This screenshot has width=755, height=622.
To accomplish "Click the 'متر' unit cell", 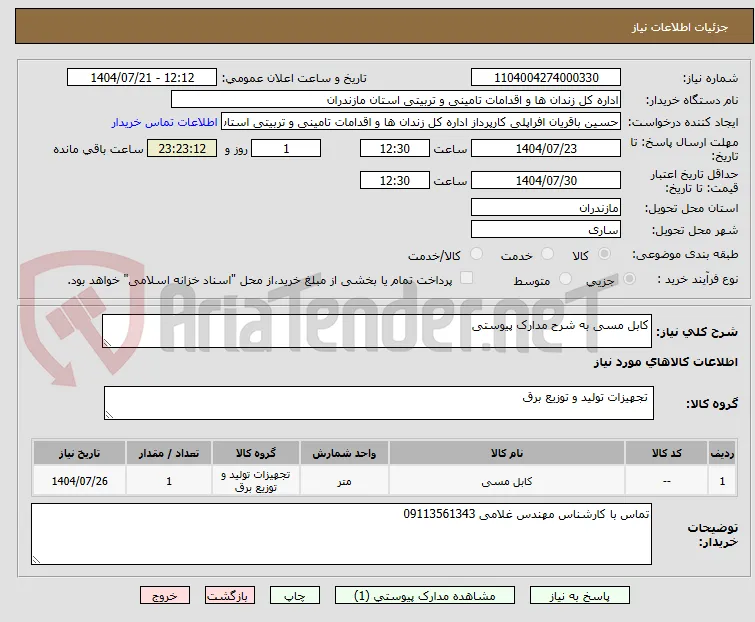I will click(x=344, y=481).
